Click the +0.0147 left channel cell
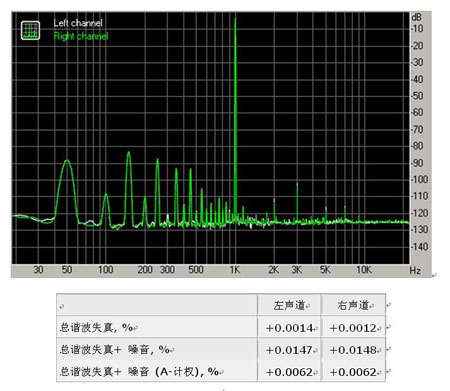Image resolution: width=450 pixels, height=391 pixels. click(x=289, y=350)
